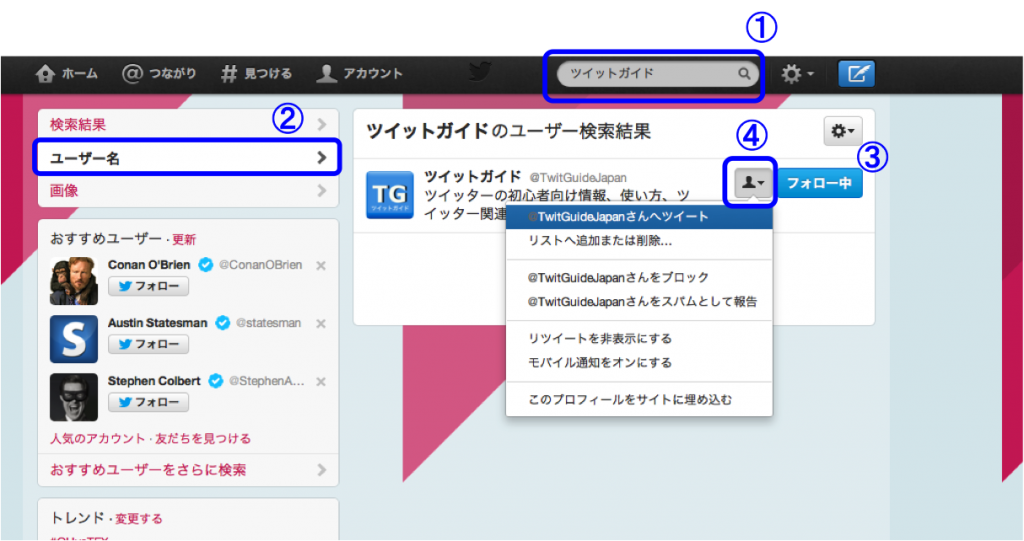This screenshot has height=541, width=1024.
Task: Select 検索結果 in the left sidebar
Action: tap(188, 125)
